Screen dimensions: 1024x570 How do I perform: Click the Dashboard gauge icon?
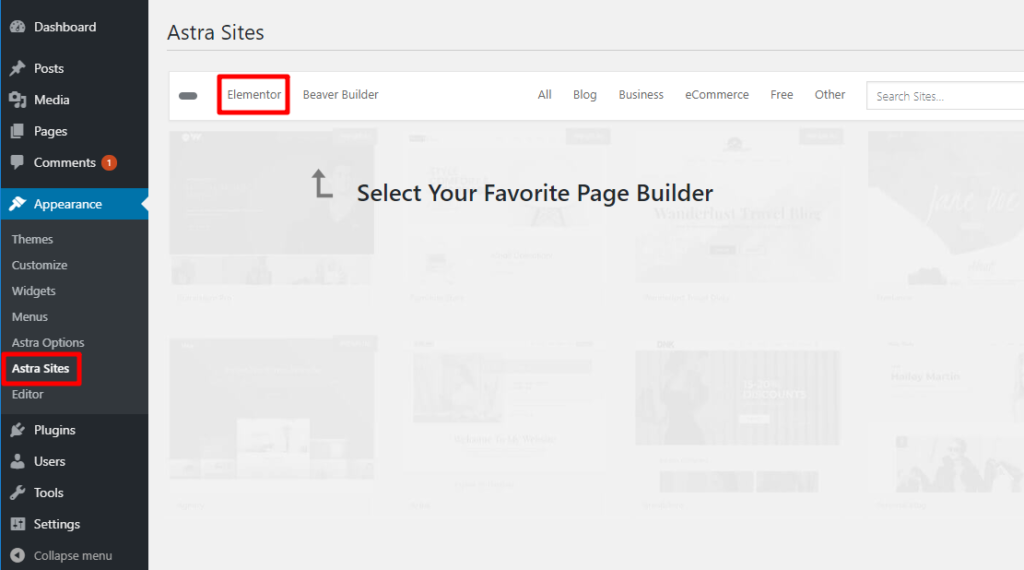[18, 27]
